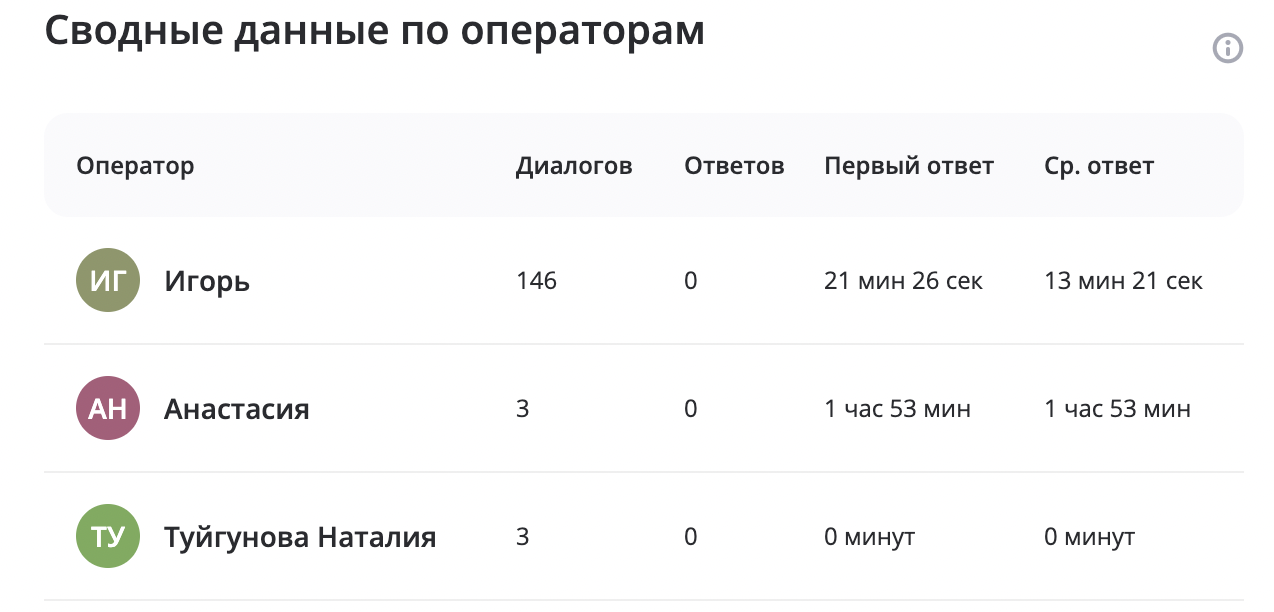Click Анастасия's first response 1 час 53 мин

click(897, 409)
